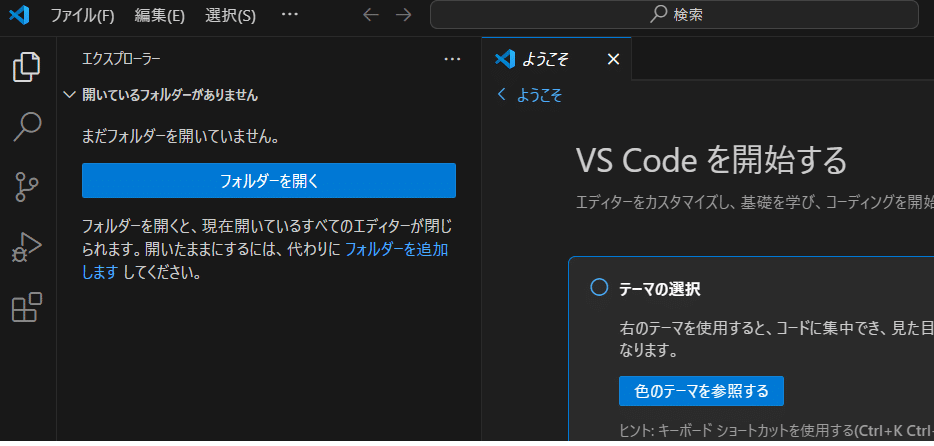
Task: Open the Source Control view icon
Action: [27, 186]
